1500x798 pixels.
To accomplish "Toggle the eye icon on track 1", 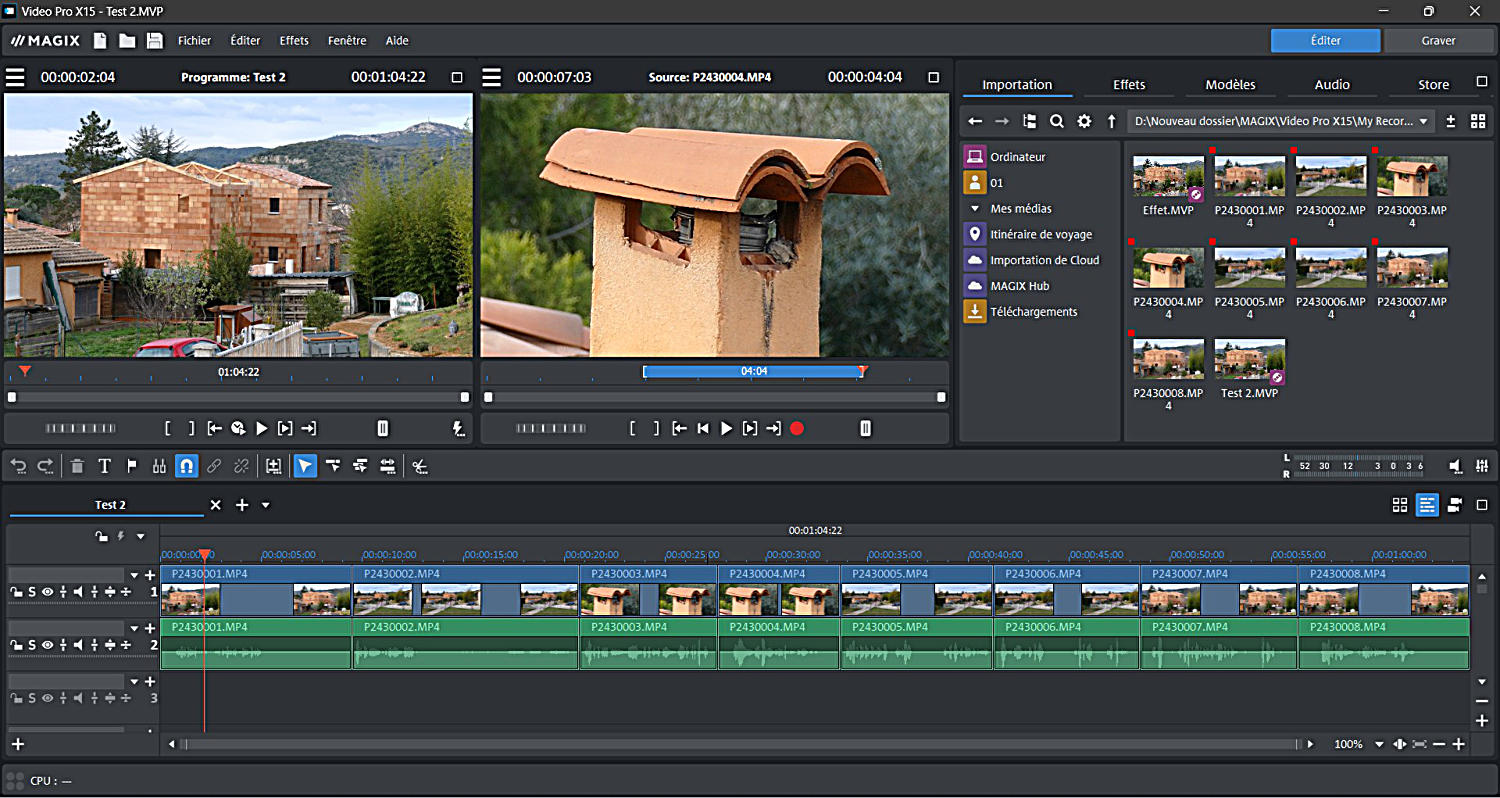I will coord(46,592).
